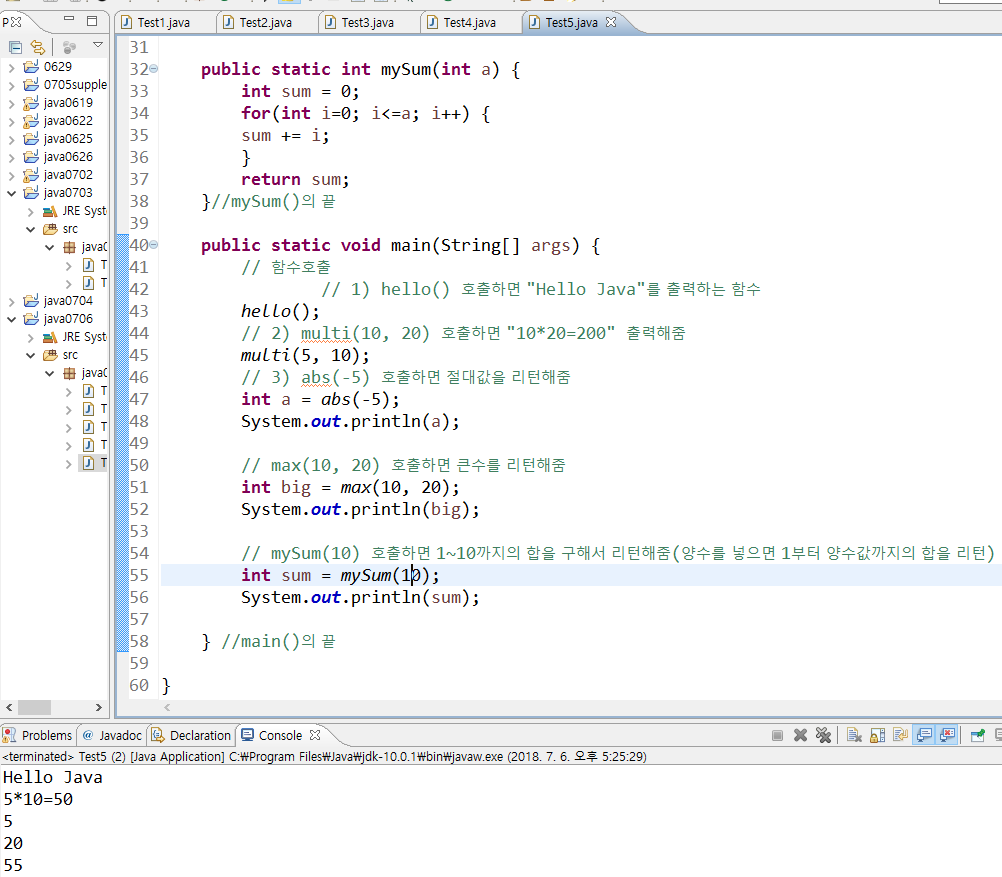Screen dimensions: 1002x877
Task: Select JRE System Library icon under java0706
Action: [50, 337]
